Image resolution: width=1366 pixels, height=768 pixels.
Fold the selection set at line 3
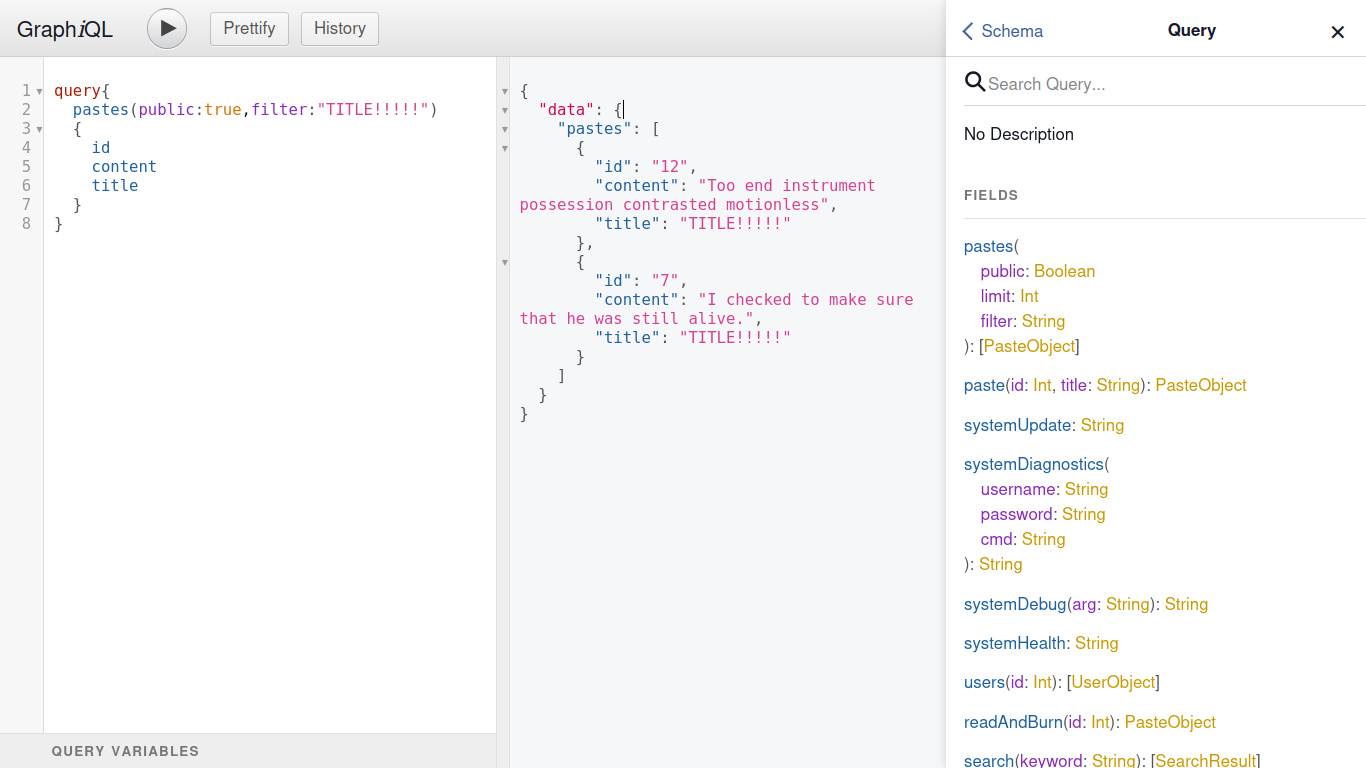tap(39, 129)
